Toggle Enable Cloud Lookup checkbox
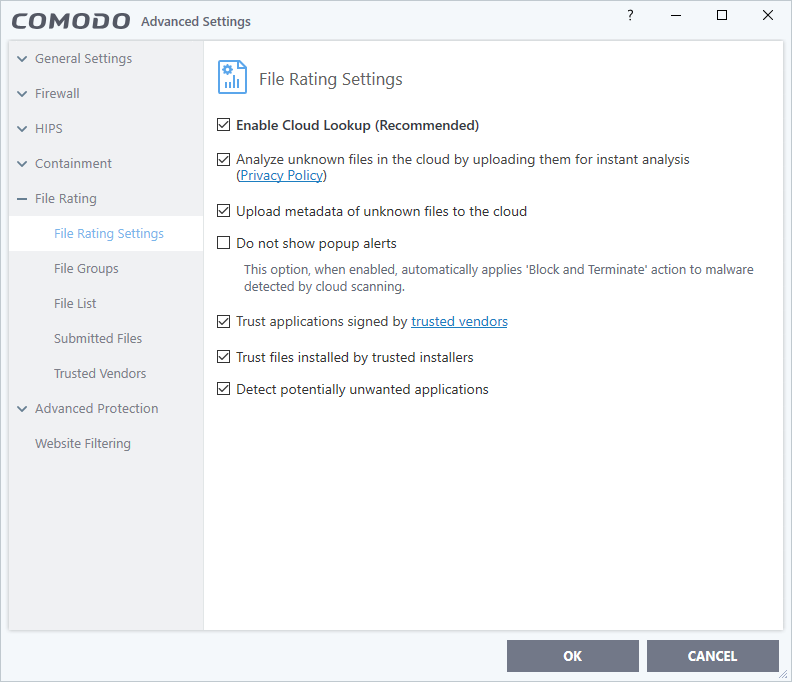The height and width of the screenshot is (682, 792). tap(223, 125)
